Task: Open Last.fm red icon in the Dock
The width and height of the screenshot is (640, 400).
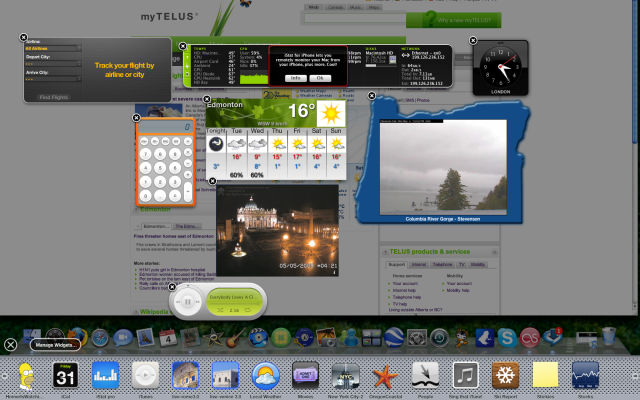Action: tap(529, 338)
